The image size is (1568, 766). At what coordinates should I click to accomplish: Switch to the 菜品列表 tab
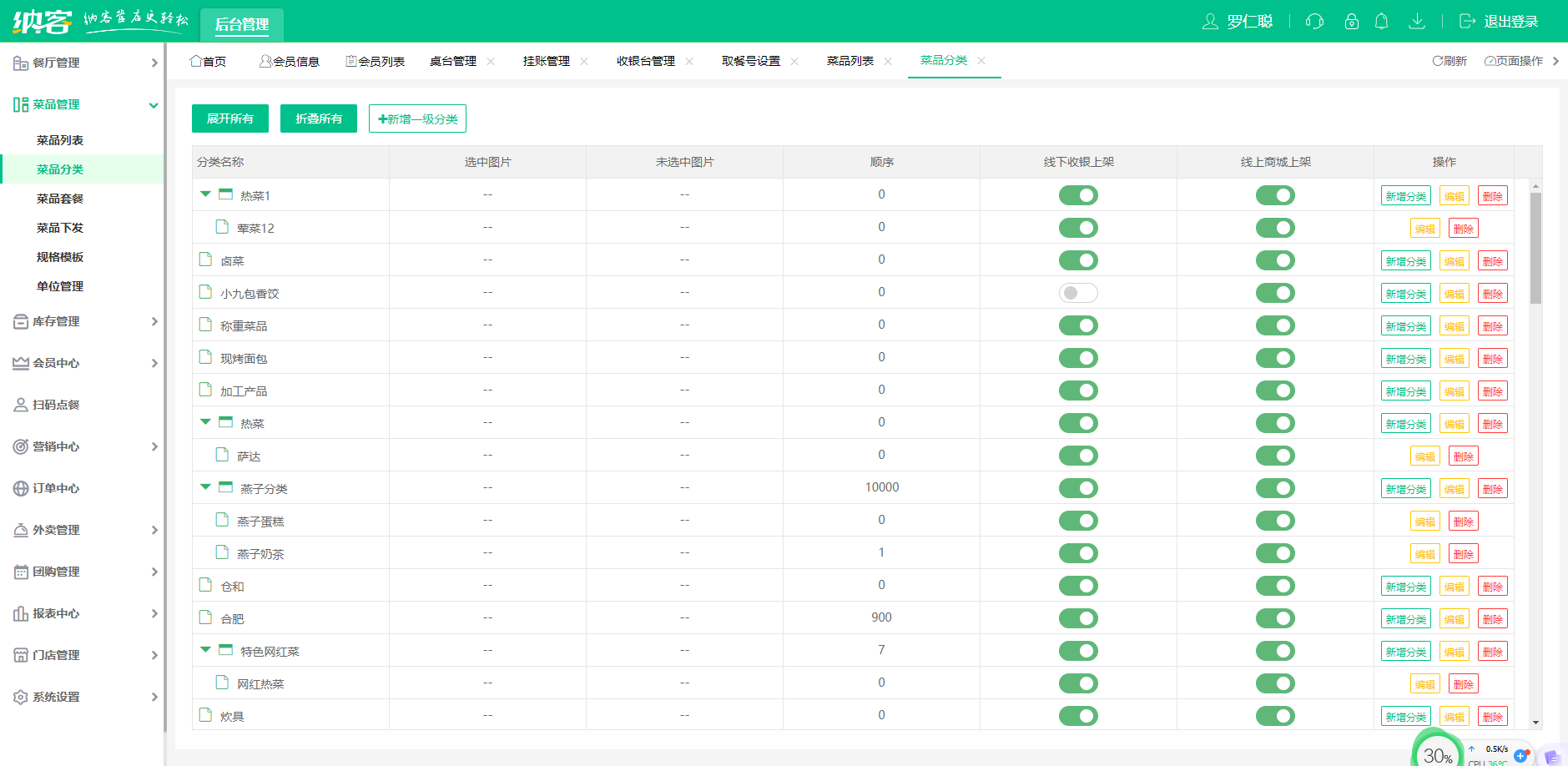click(x=850, y=62)
